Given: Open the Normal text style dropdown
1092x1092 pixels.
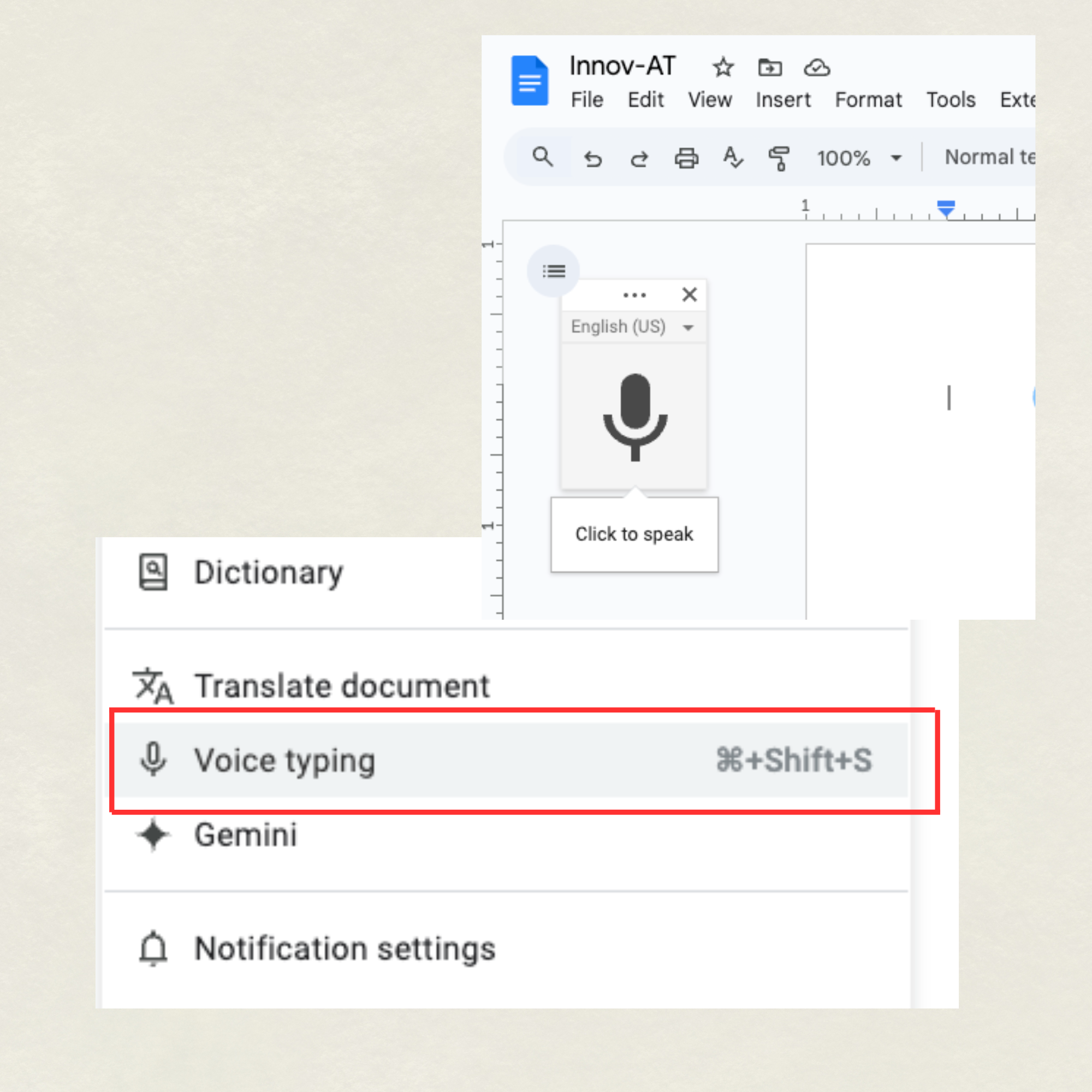Looking at the screenshot, I should (989, 157).
